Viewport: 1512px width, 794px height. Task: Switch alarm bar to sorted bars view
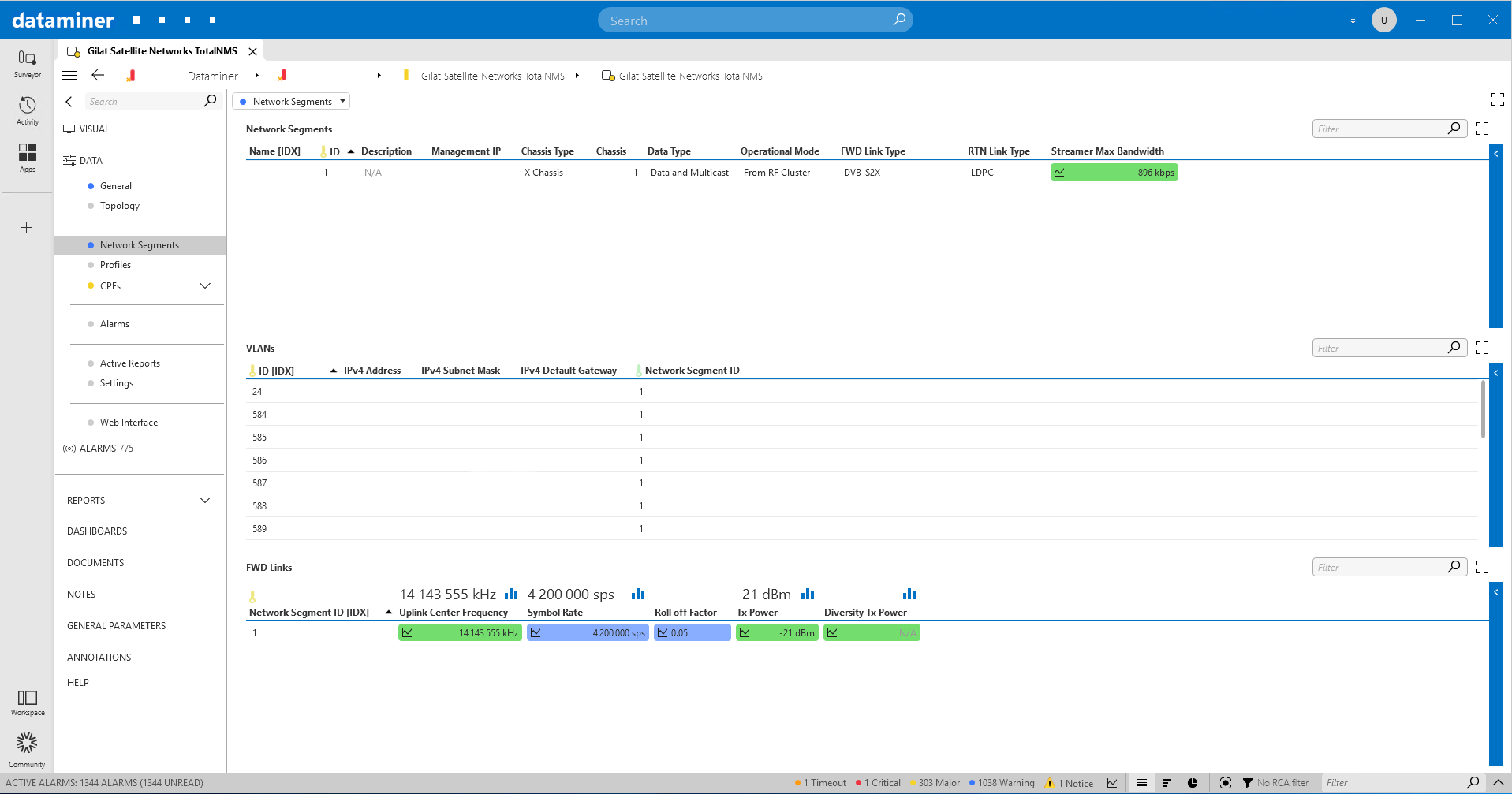tap(1167, 783)
